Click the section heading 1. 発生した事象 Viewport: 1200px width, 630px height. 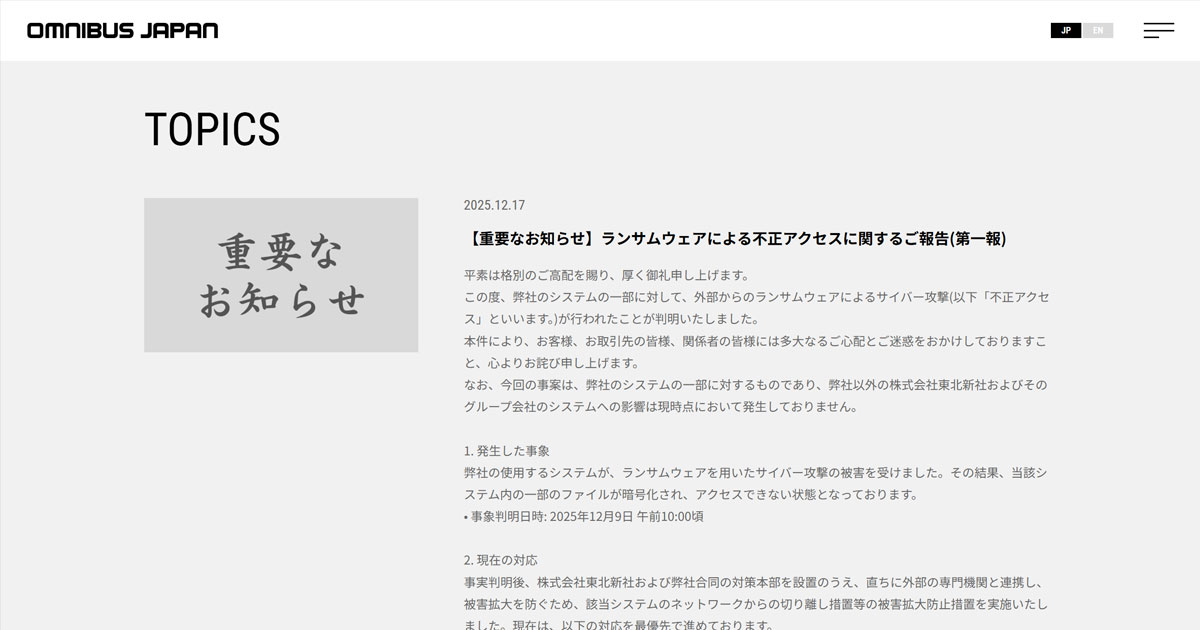point(506,451)
